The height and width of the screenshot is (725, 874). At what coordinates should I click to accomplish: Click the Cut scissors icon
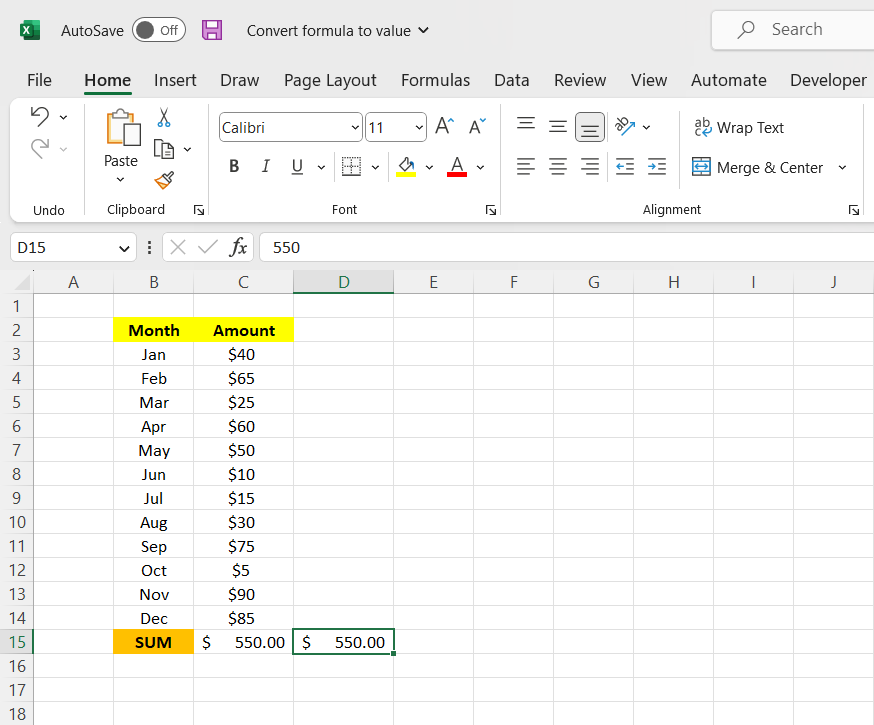164,118
